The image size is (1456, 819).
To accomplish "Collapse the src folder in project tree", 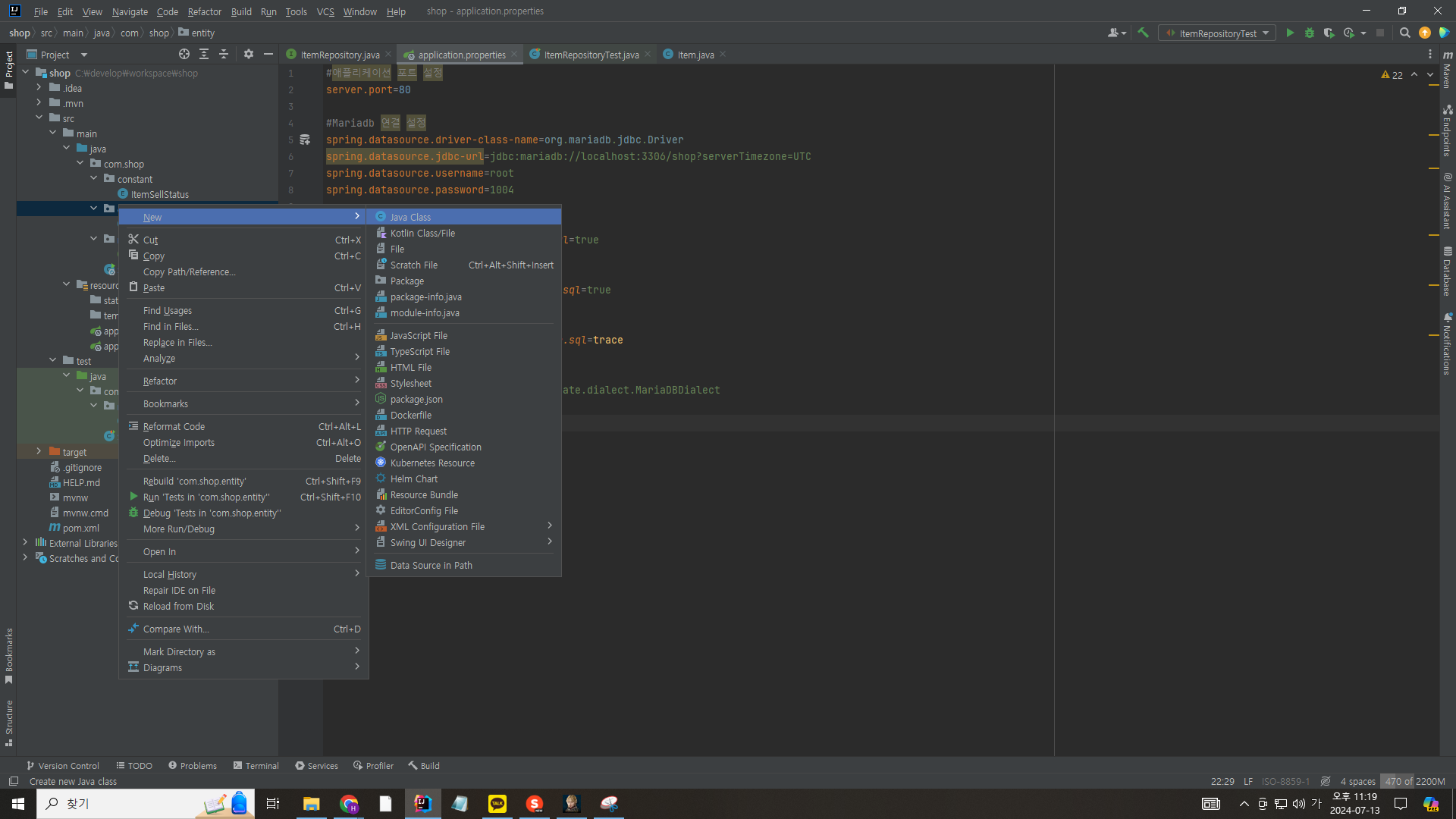I will [39, 118].
